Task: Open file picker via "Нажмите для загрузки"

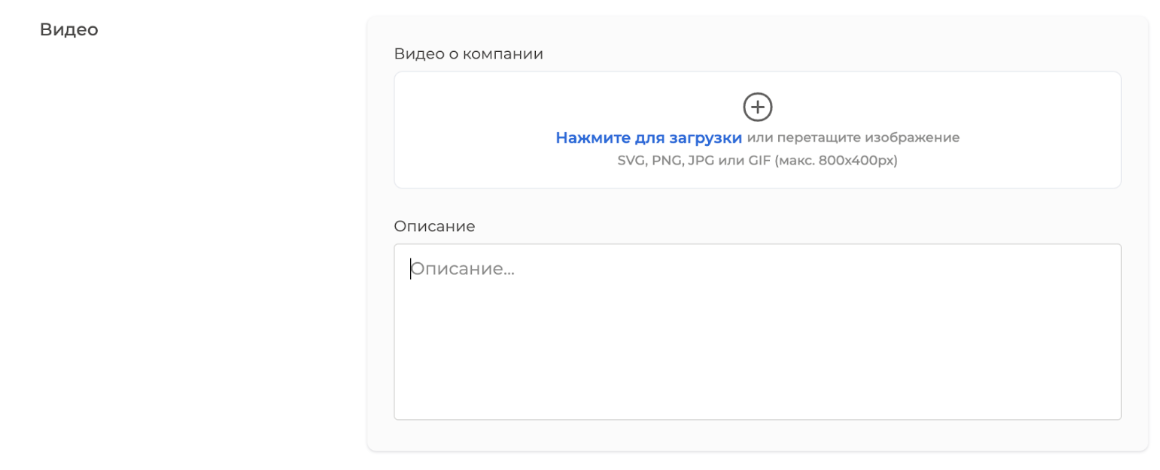Action: coord(649,138)
